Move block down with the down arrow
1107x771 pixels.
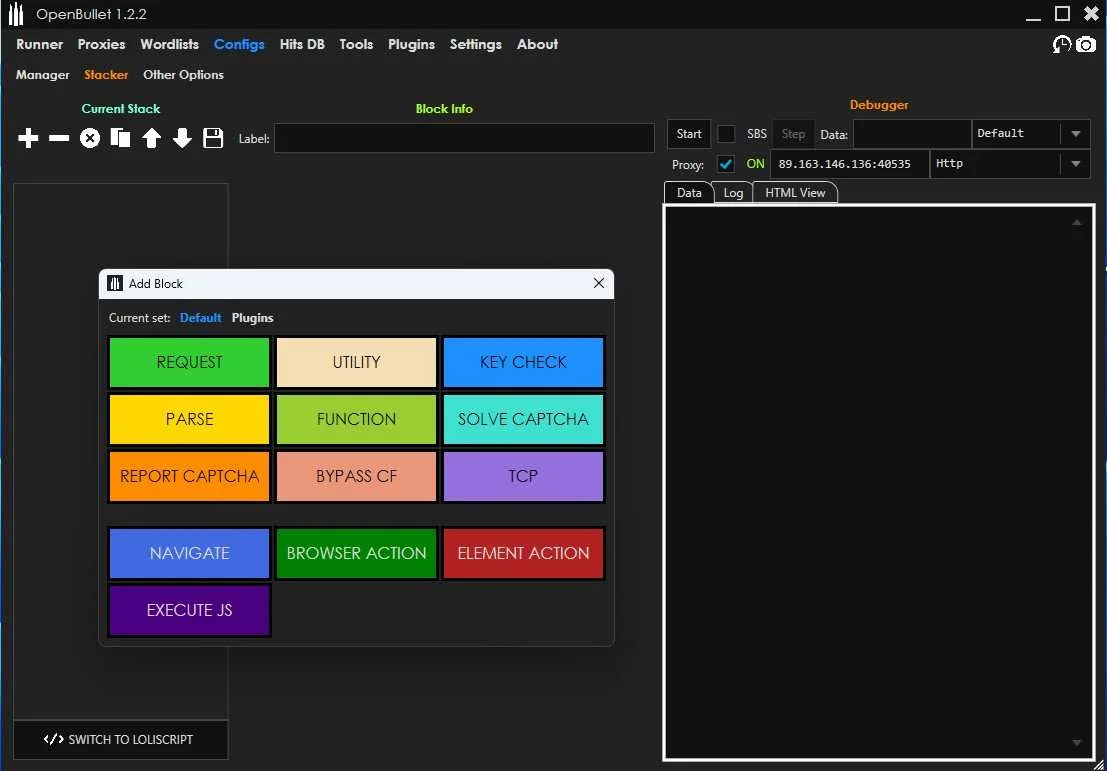point(182,138)
